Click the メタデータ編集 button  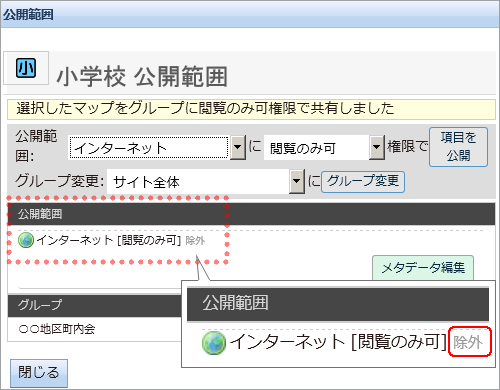(423, 268)
